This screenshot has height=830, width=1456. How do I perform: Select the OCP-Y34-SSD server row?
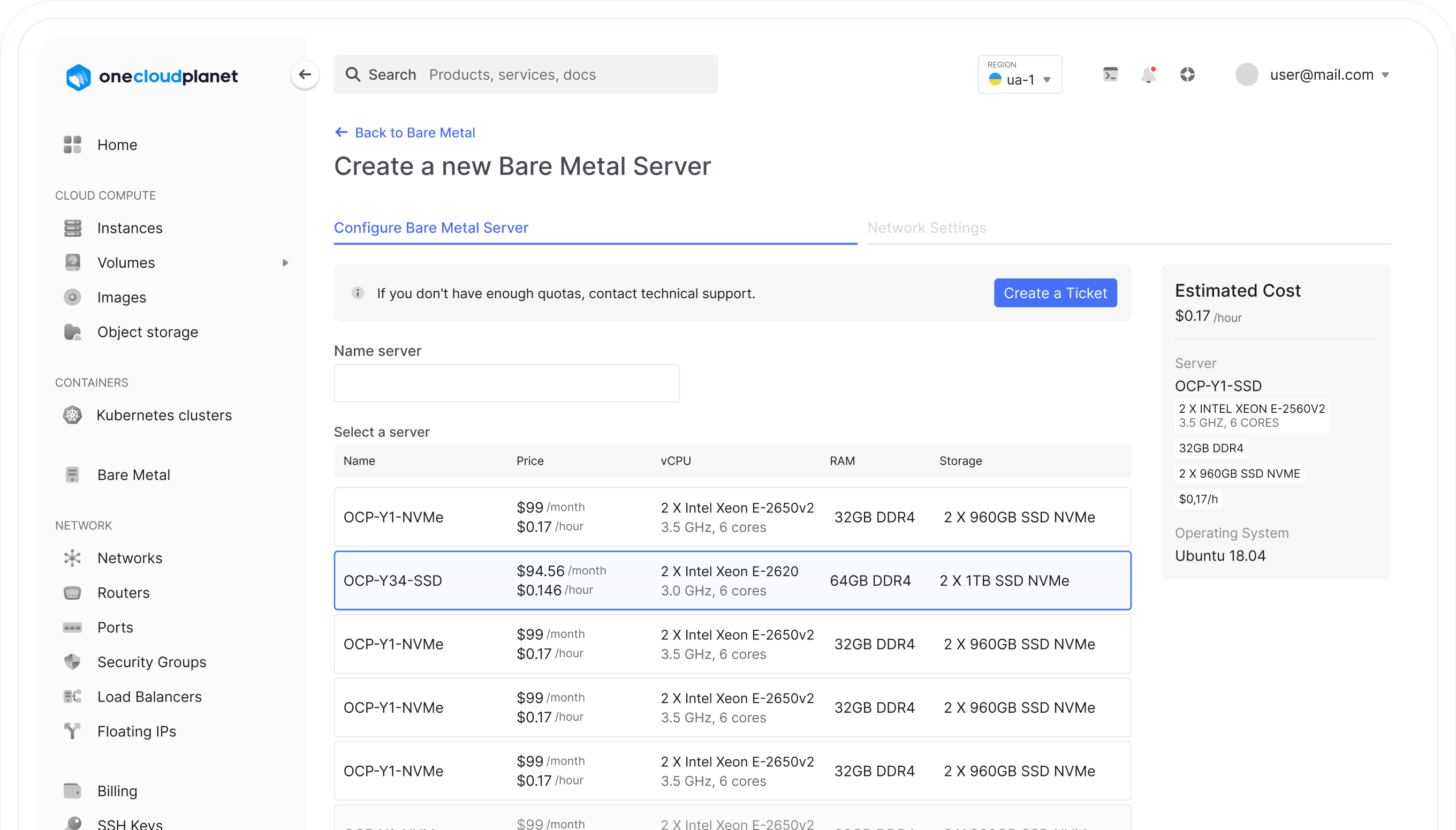point(732,580)
